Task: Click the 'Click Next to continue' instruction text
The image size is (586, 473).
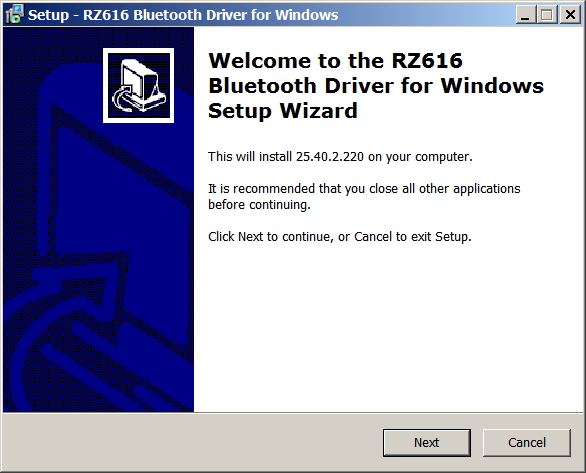Action: click(x=340, y=236)
